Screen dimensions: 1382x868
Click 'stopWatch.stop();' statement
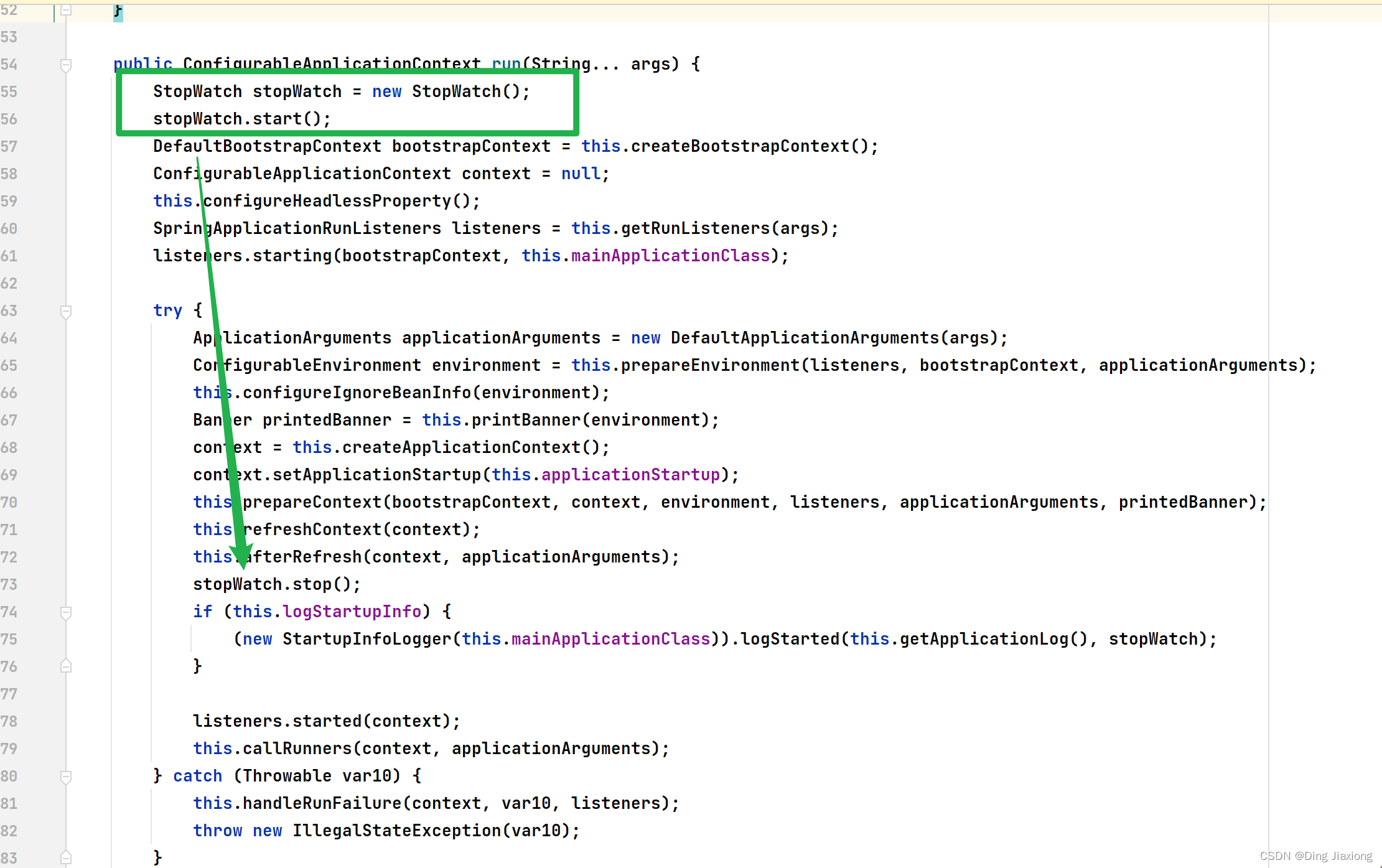277,584
